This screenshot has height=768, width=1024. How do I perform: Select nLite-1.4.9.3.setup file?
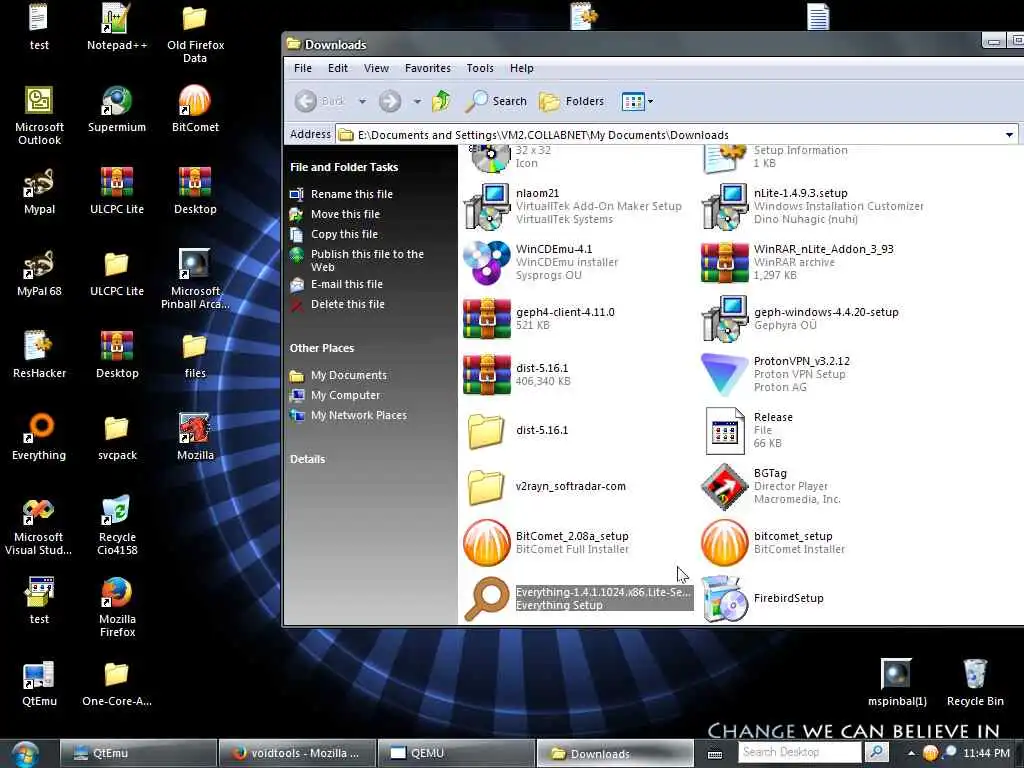coord(813,206)
